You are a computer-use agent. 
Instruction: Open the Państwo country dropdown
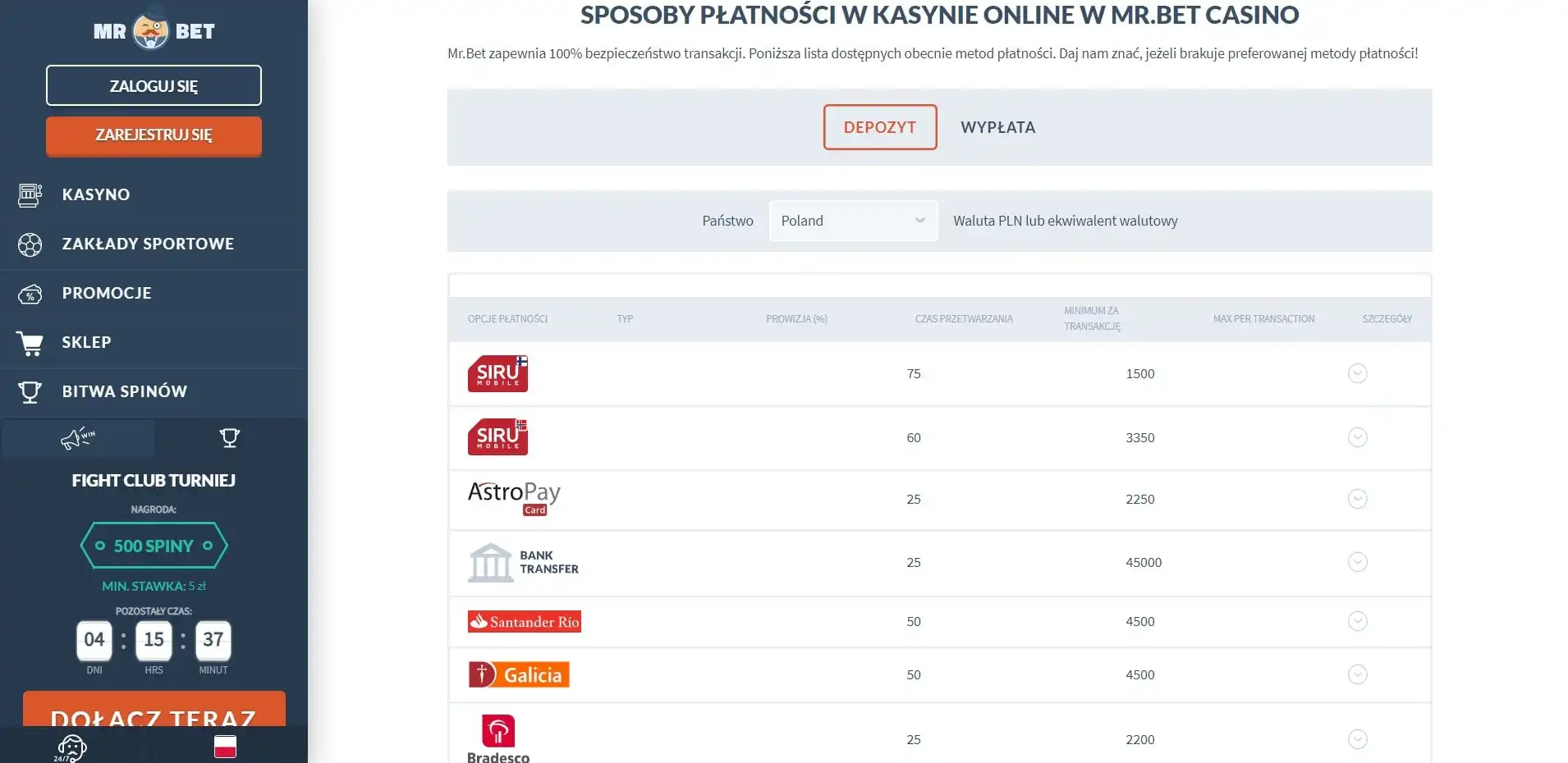(x=853, y=221)
